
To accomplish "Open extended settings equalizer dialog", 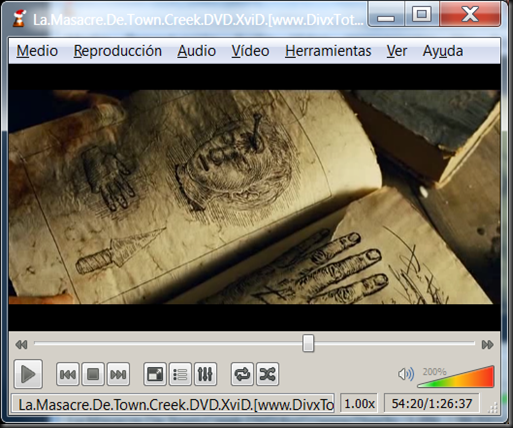I will (205, 374).
